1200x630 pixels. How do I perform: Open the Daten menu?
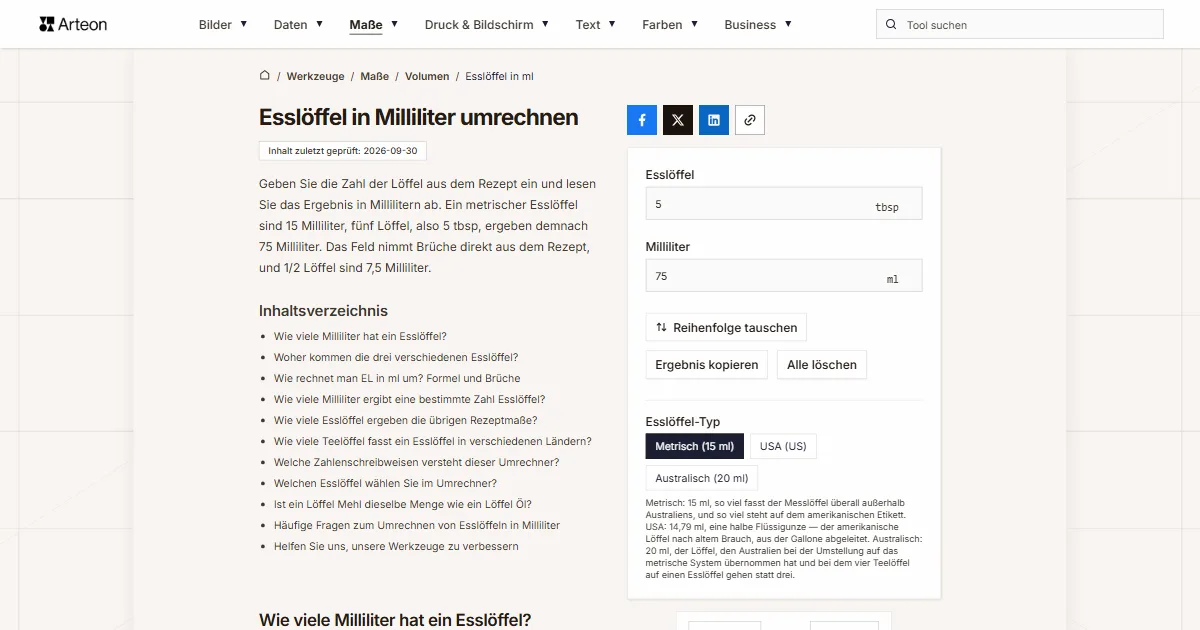click(x=298, y=25)
